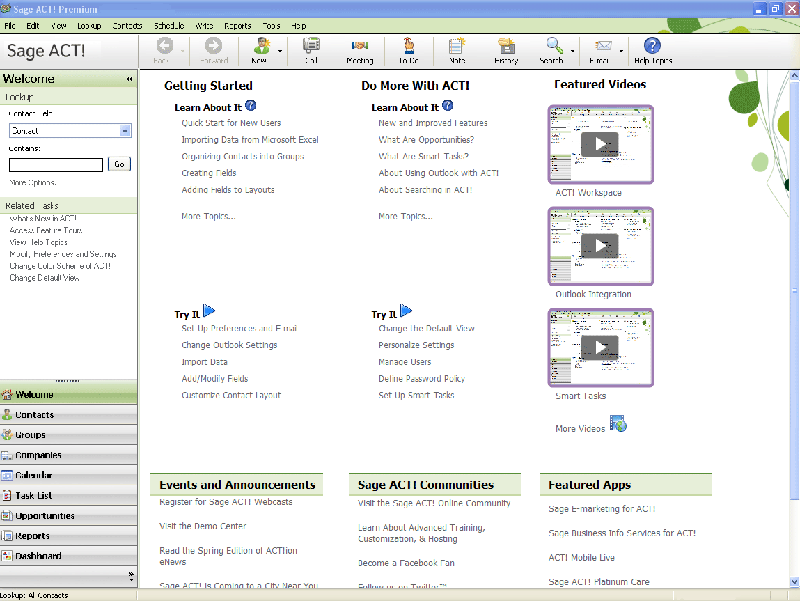The image size is (800, 601).
Task: Open the Quick Start for New Users link
Action: click(x=231, y=123)
